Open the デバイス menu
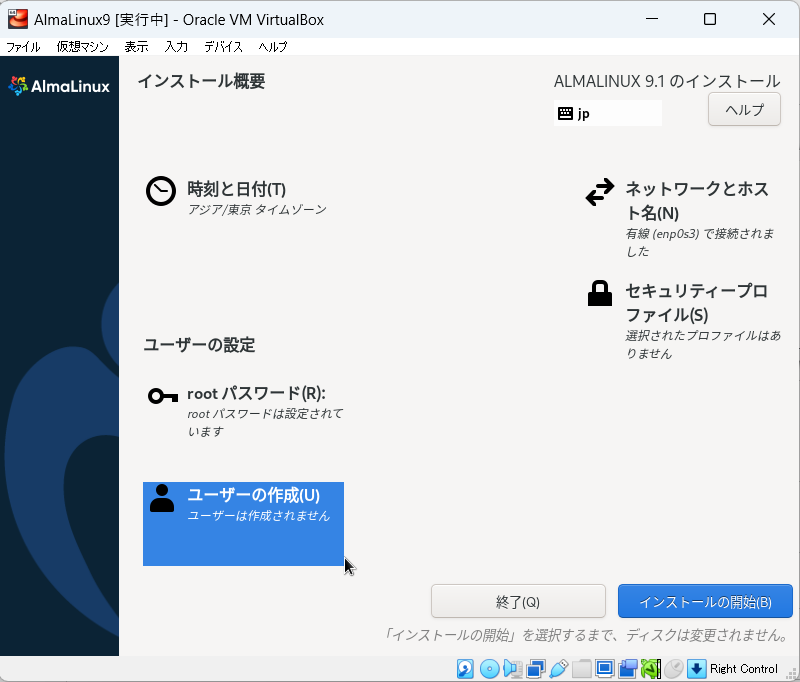800x682 pixels. [223, 47]
